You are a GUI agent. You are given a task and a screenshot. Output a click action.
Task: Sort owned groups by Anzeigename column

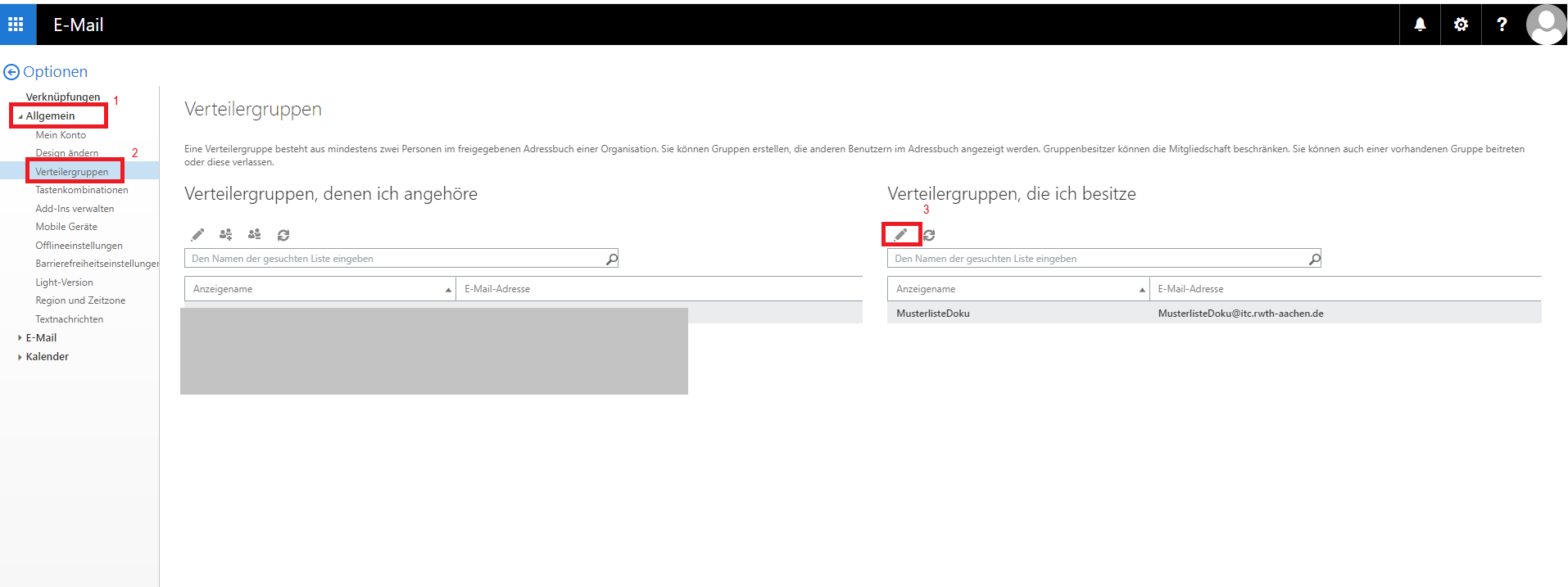point(1017,289)
